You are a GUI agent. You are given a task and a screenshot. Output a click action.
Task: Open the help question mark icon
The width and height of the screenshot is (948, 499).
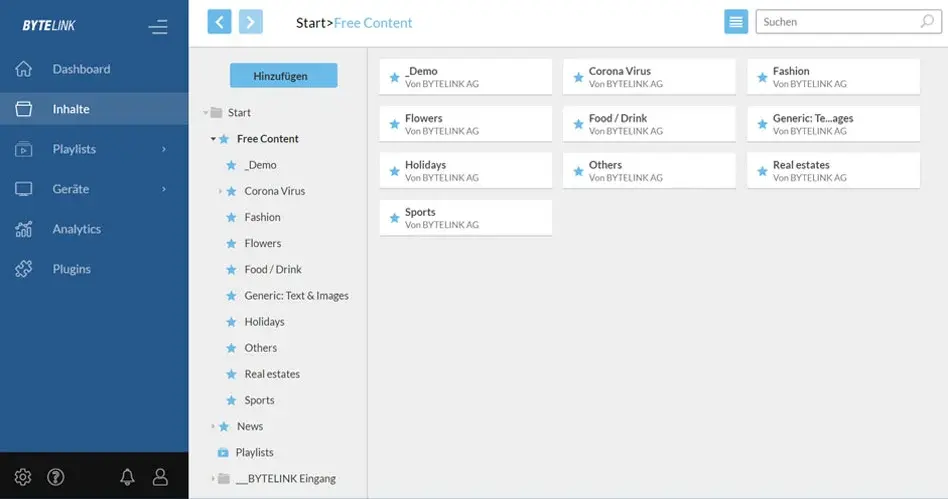[56, 477]
